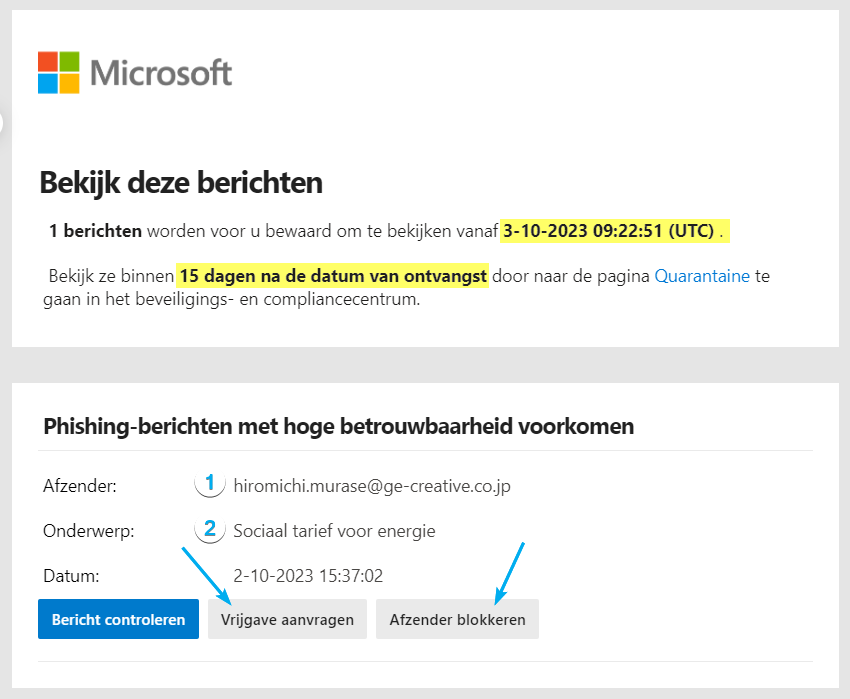Image resolution: width=850 pixels, height=699 pixels.
Task: Click the Bekijk deze berichten heading
Action: [x=181, y=183]
